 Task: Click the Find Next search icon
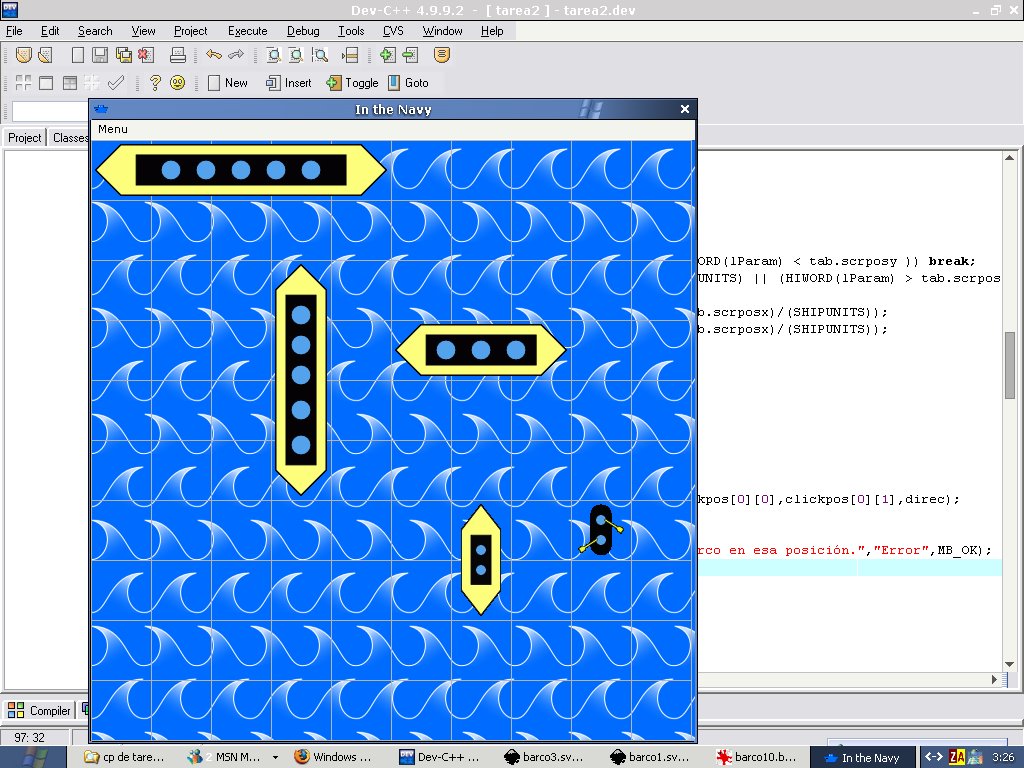coord(319,55)
